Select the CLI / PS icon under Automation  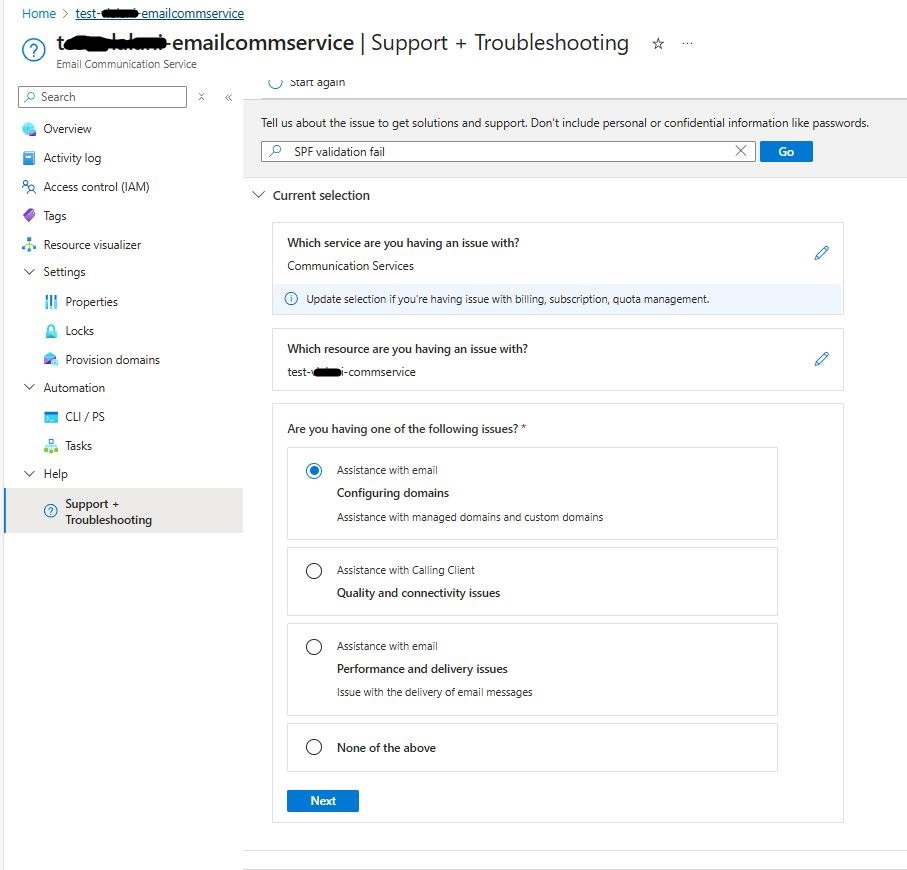(53, 416)
